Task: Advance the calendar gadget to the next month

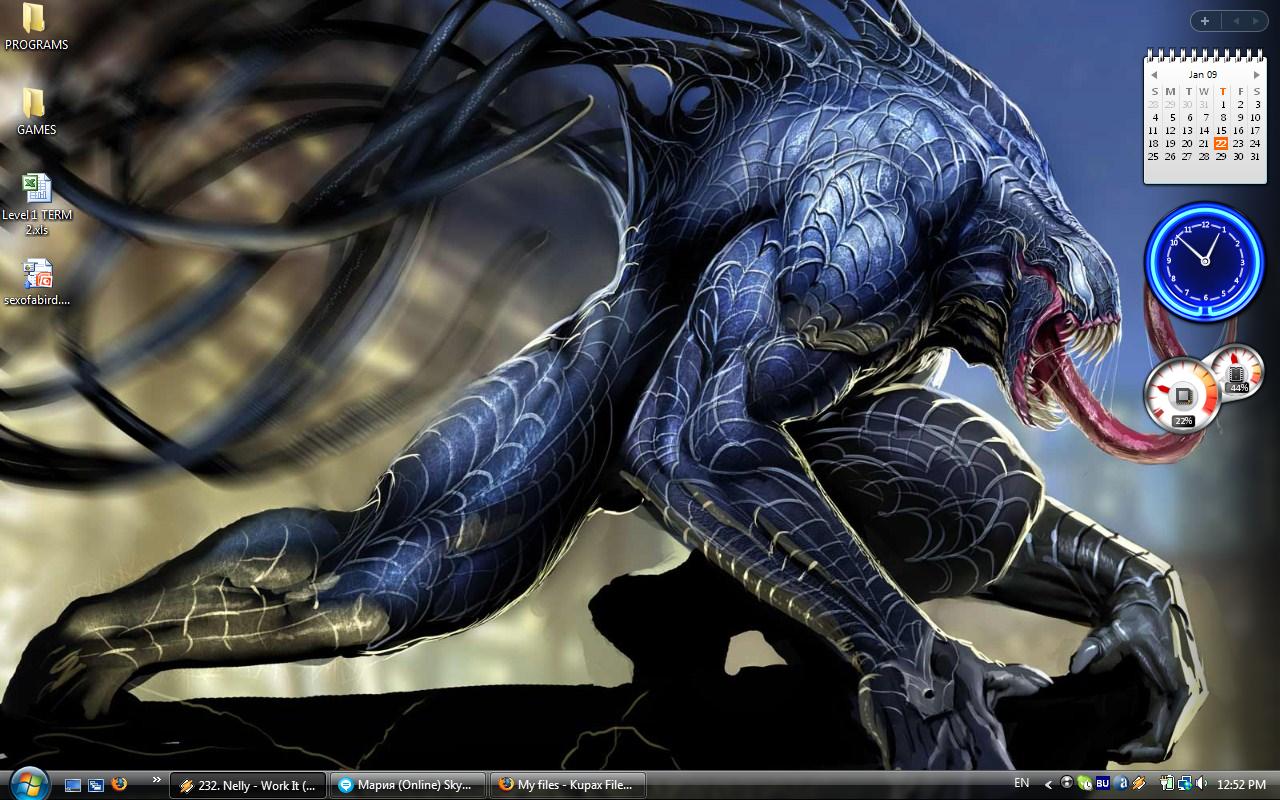Action: click(x=1256, y=73)
